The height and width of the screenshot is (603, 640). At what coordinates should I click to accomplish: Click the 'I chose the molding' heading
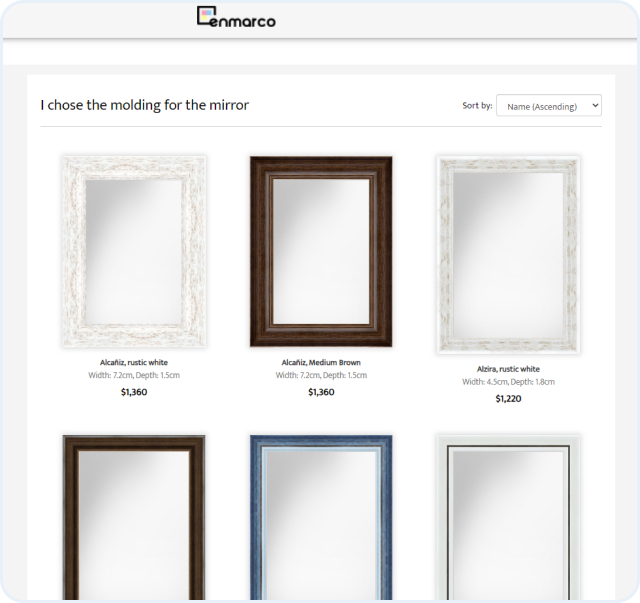[x=145, y=105]
